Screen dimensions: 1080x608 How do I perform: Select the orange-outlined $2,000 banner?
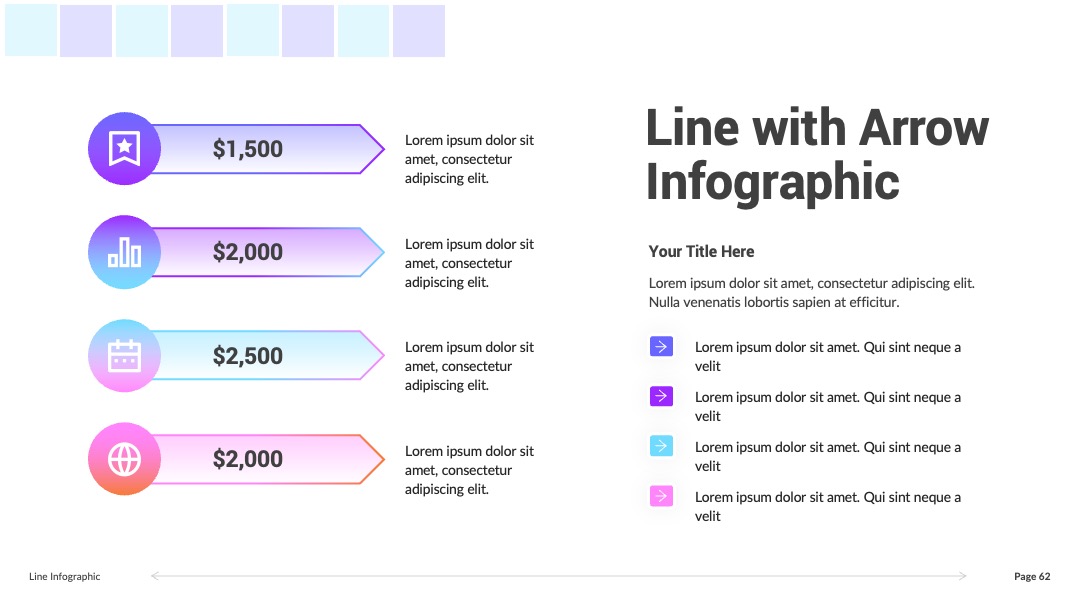click(265, 459)
